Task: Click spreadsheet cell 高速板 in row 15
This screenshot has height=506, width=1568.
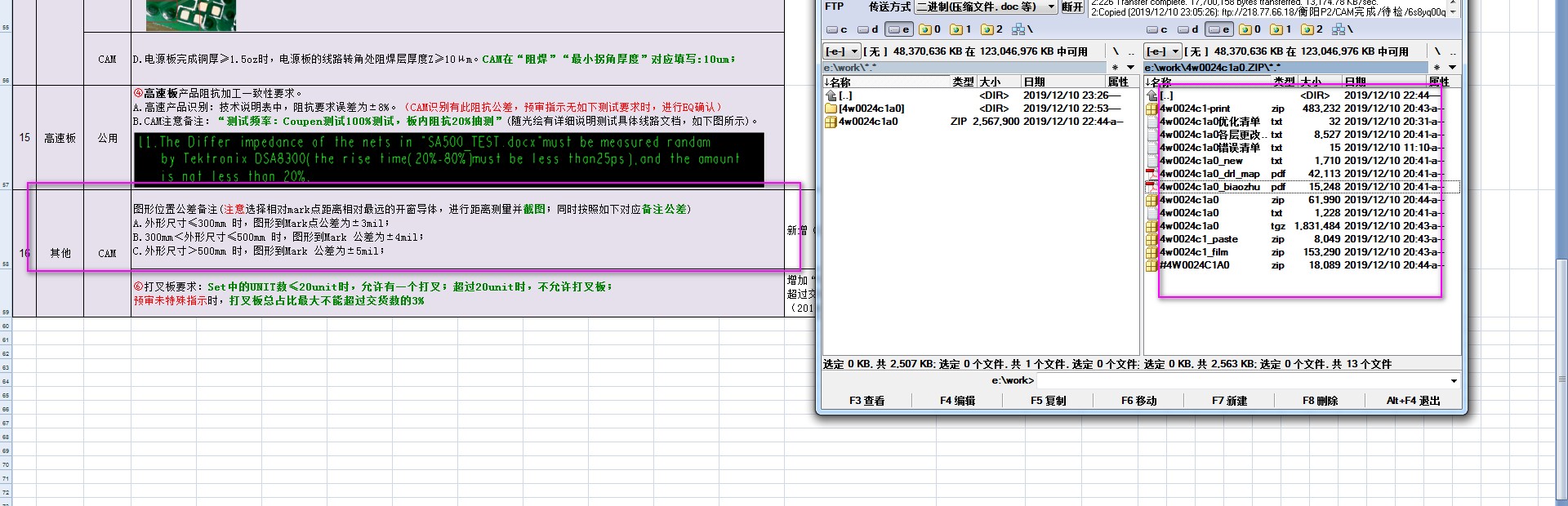Action: tap(60, 138)
